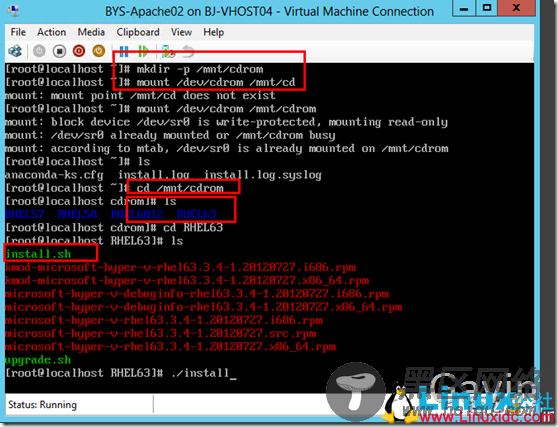
Task: Open the Help menu
Action: point(214,32)
